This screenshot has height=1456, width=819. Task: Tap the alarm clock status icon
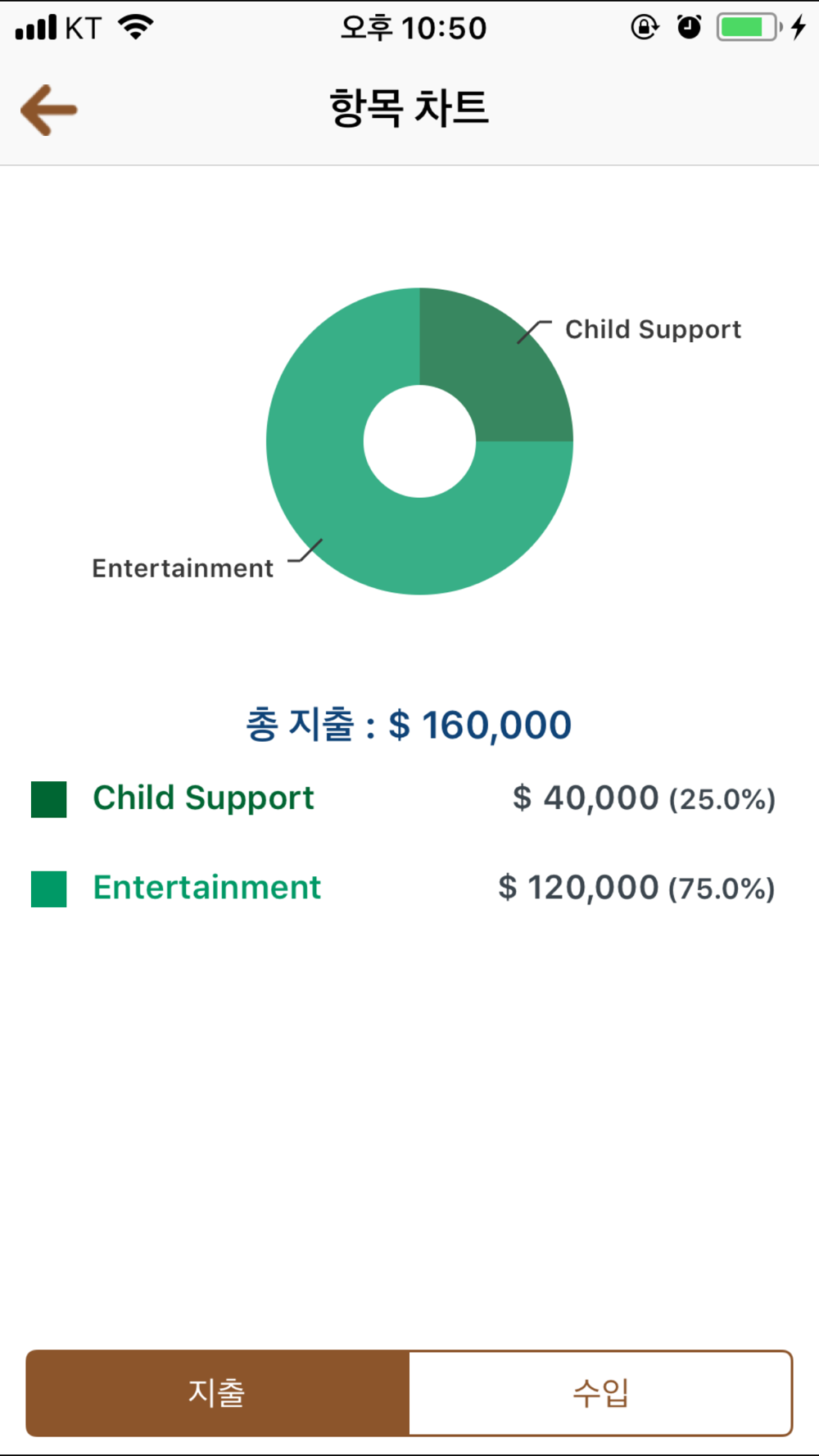pos(689,27)
